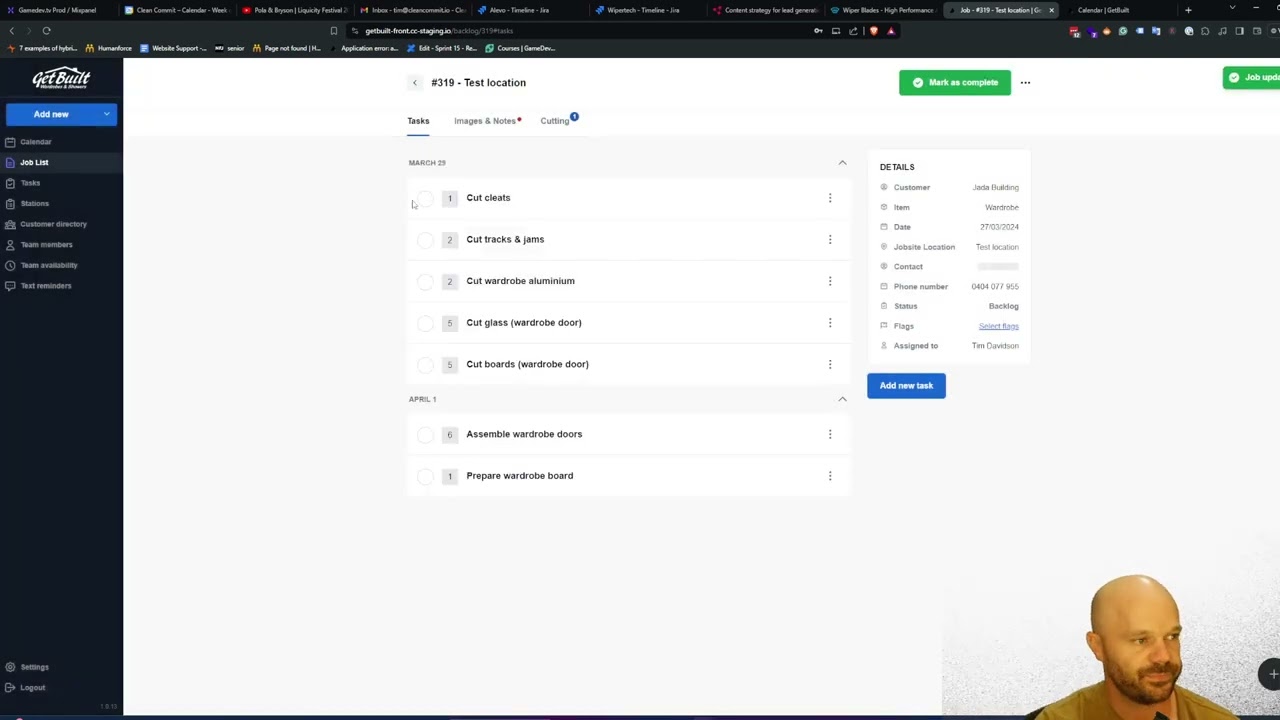Mark Cut wardrobe aluminium as done
The width and height of the screenshot is (1280, 720).
pos(426,281)
